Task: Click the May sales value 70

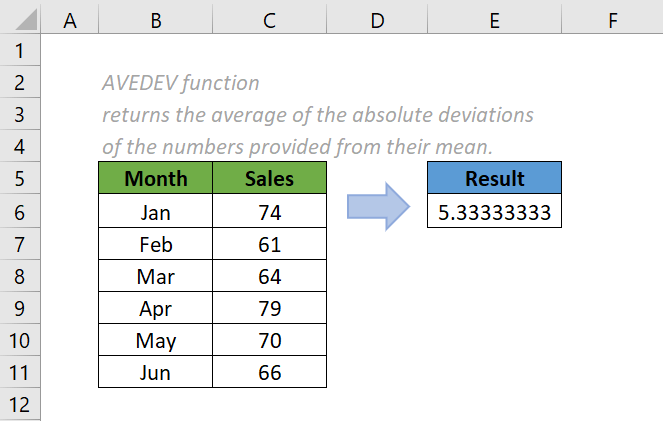Action: (269, 340)
